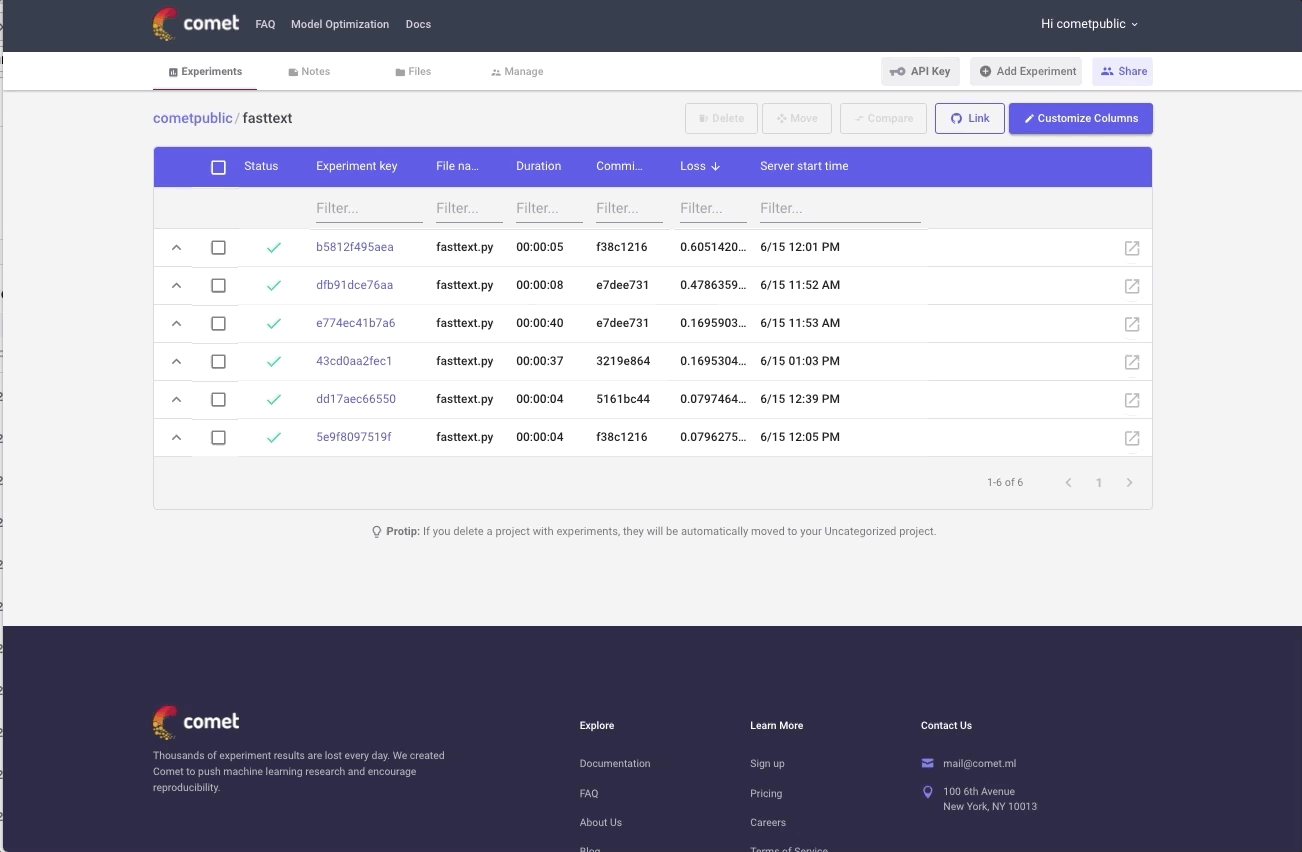Click green status checkmark for dfb91dce76aa
The width and height of the screenshot is (1302, 852).
(x=274, y=286)
